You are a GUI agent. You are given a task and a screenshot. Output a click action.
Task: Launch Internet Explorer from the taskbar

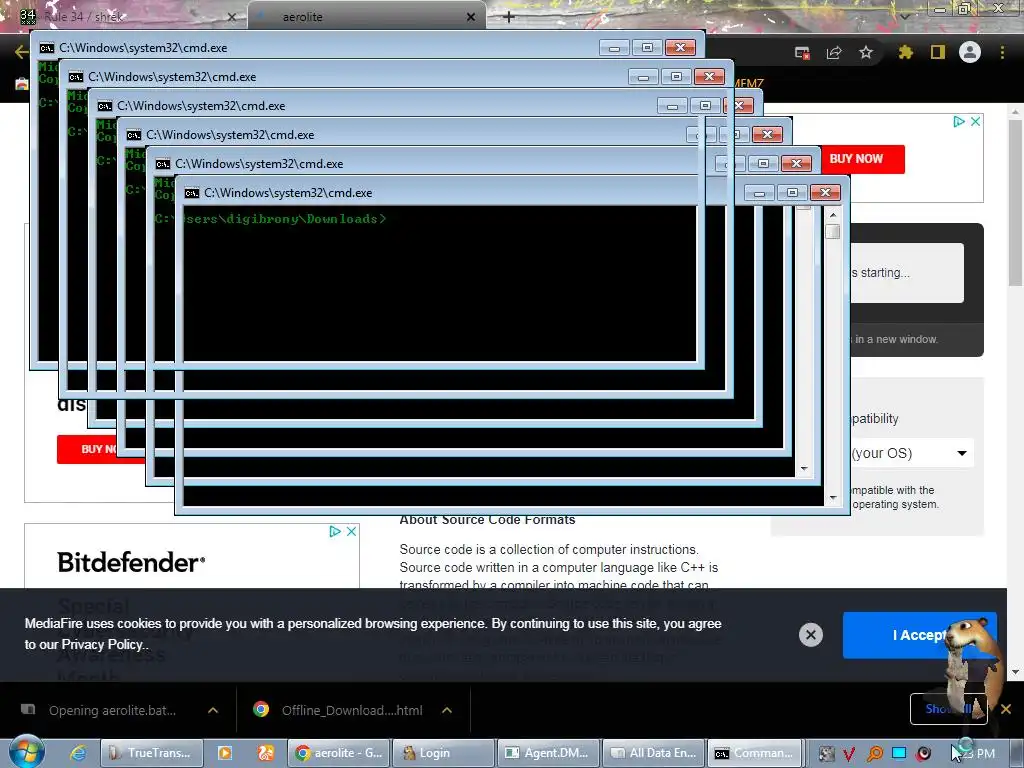pos(78,753)
